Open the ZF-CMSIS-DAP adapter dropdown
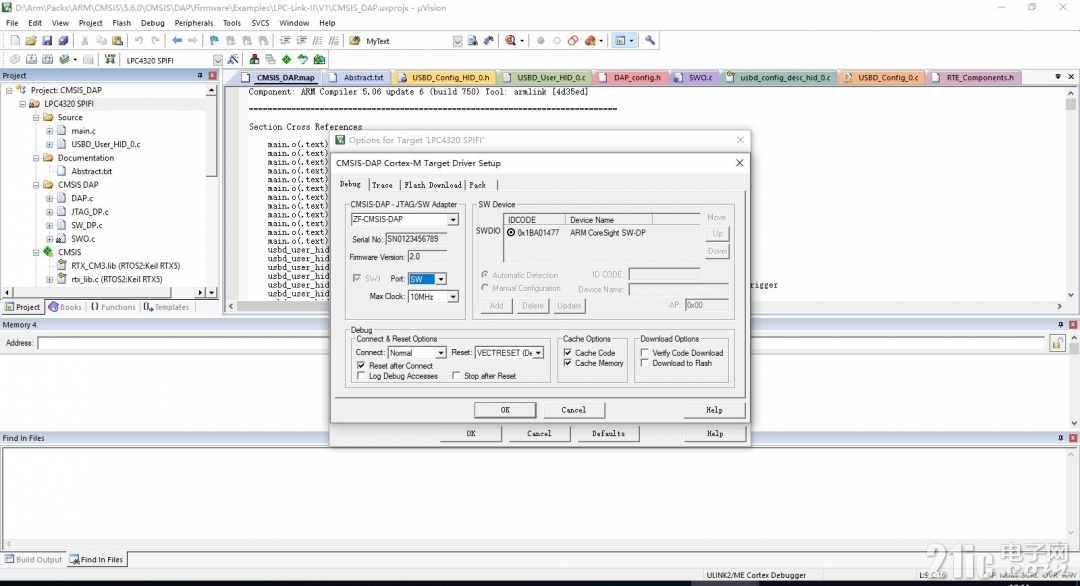The width and height of the screenshot is (1080, 586). pyautogui.click(x=453, y=220)
